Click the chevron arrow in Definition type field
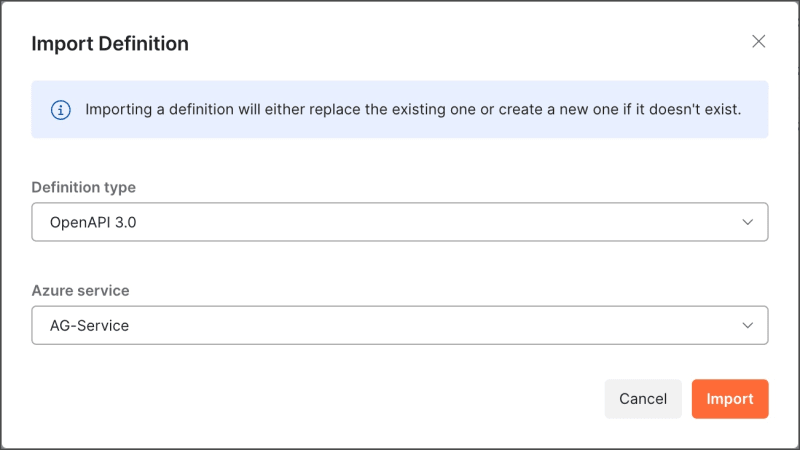 (x=747, y=222)
